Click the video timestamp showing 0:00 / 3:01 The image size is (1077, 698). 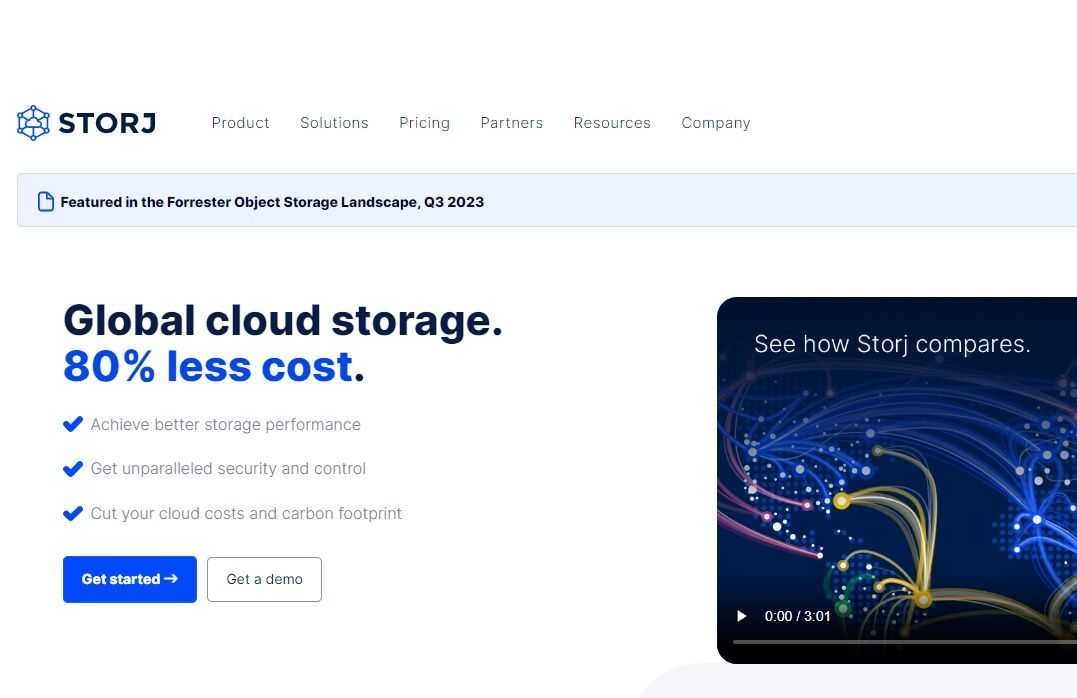coord(797,616)
